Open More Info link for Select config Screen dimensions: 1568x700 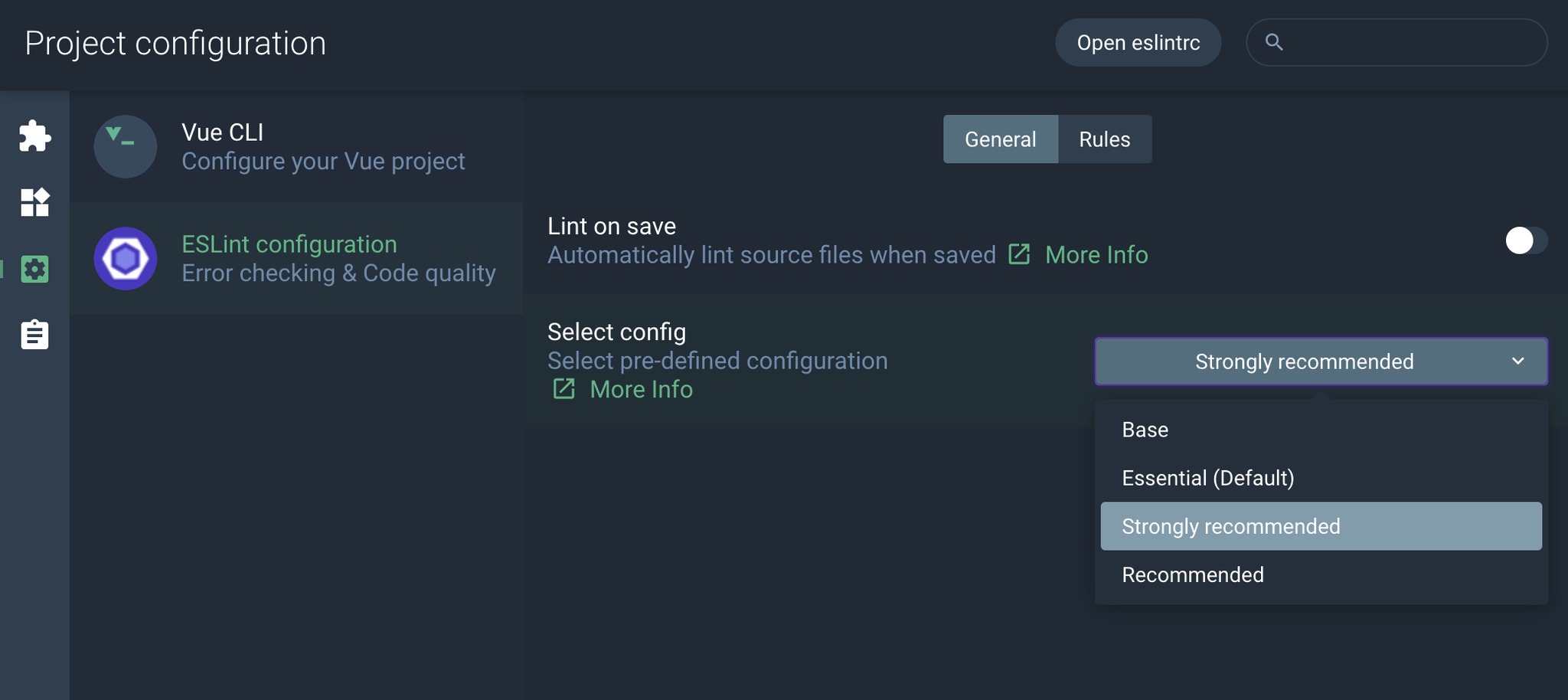pyautogui.click(x=642, y=389)
